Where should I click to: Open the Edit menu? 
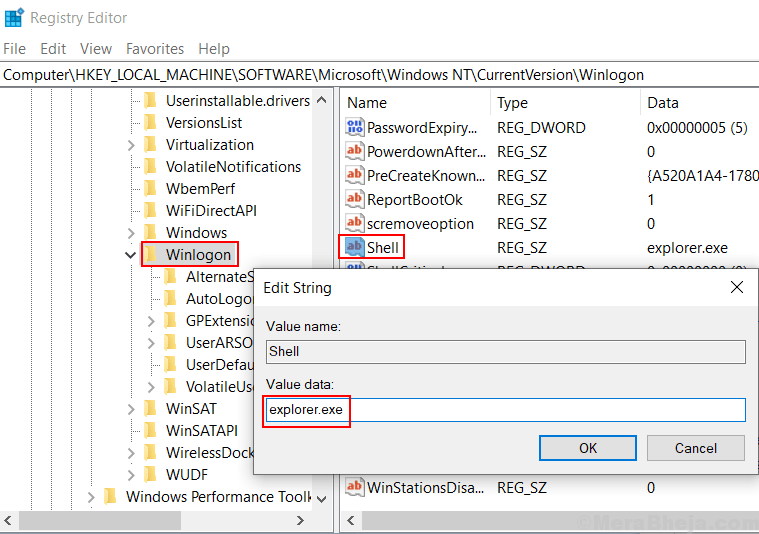click(53, 49)
